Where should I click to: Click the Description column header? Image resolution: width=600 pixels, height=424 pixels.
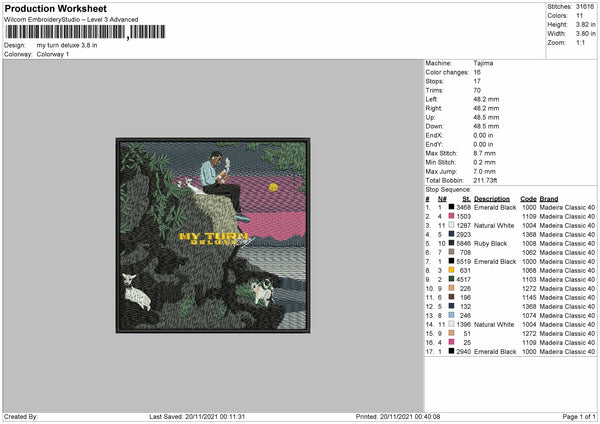492,199
